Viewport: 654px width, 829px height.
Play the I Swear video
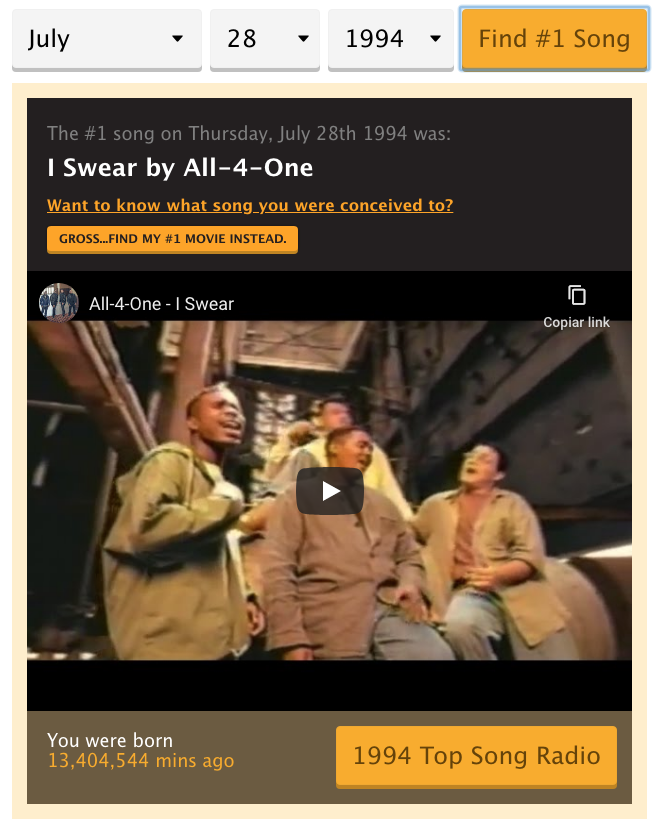coord(329,491)
